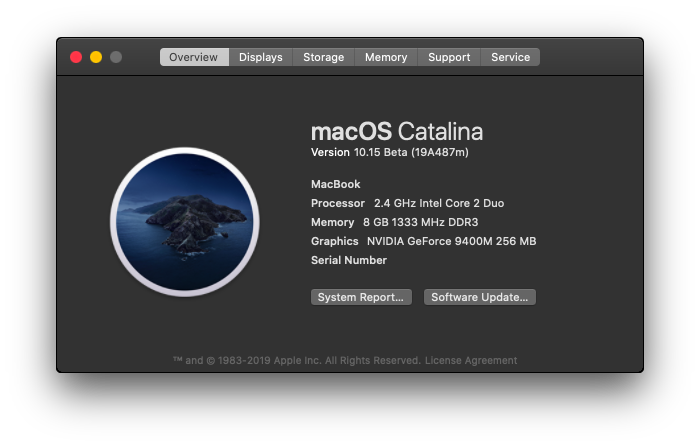Viewport: 698px width, 446px height.
Task: Select the Storage tab
Action: (324, 57)
